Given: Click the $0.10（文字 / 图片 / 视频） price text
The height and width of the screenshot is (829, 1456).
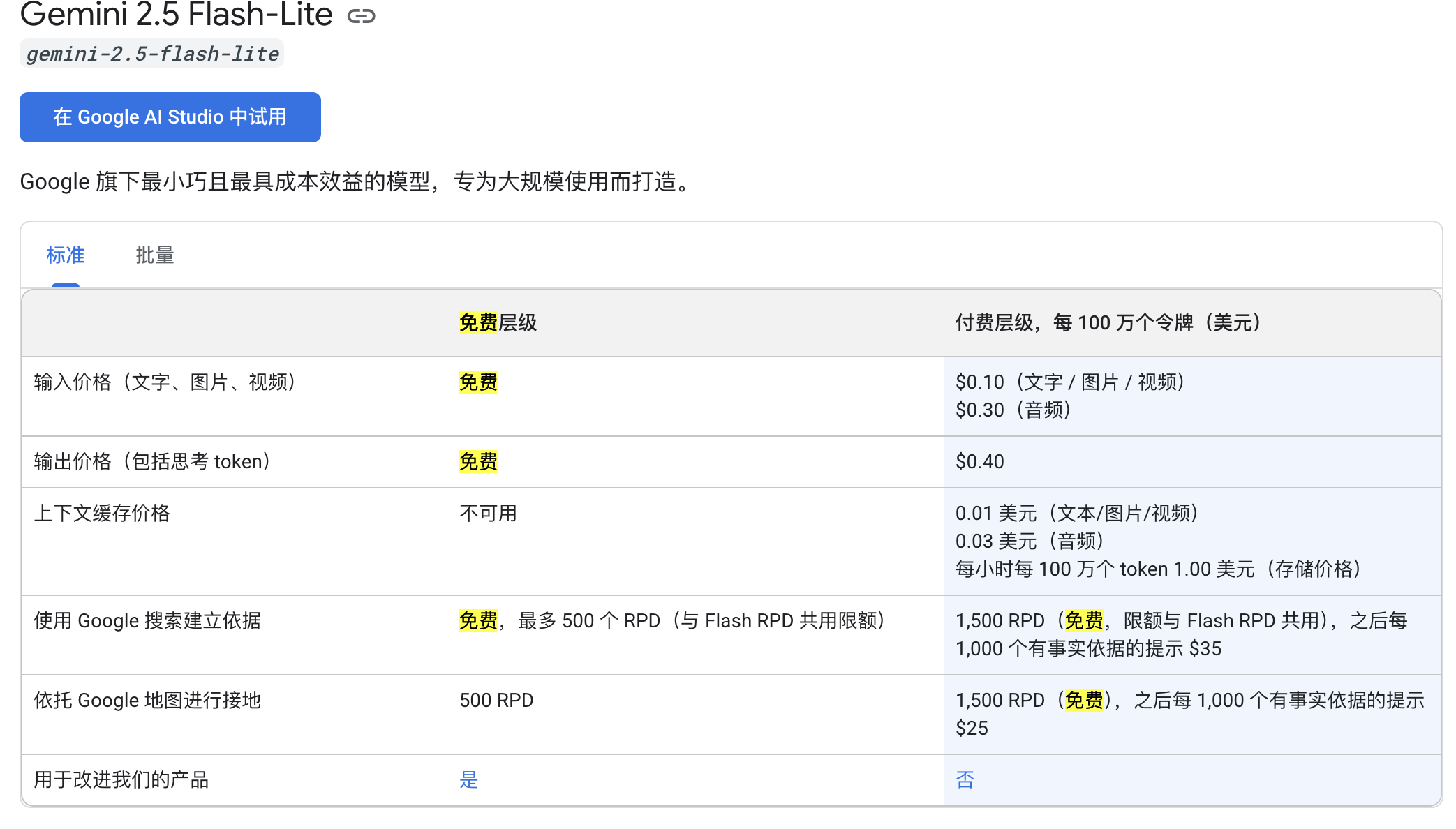Looking at the screenshot, I should [x=1071, y=382].
